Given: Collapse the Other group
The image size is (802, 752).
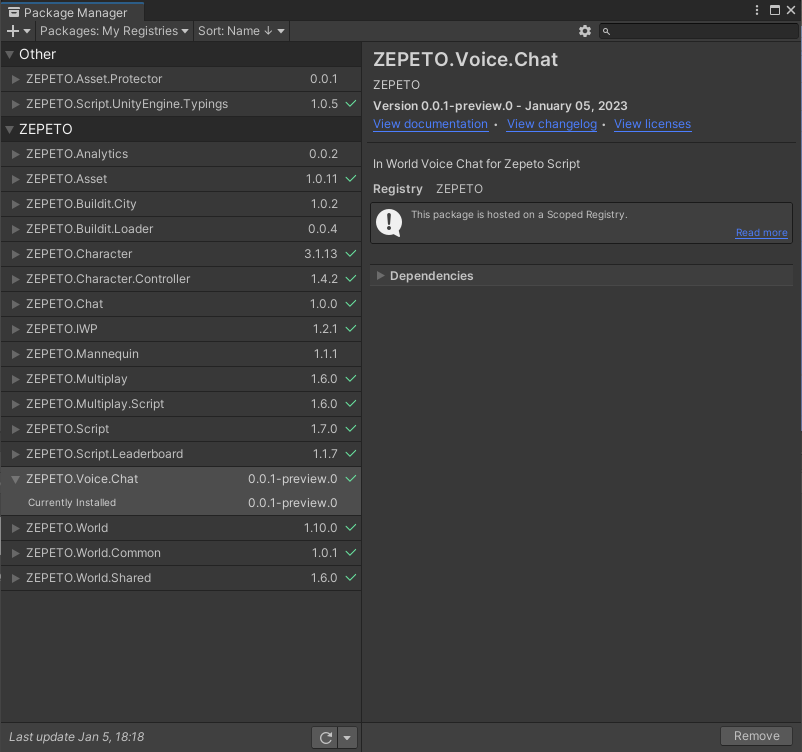Looking at the screenshot, I should (9, 54).
